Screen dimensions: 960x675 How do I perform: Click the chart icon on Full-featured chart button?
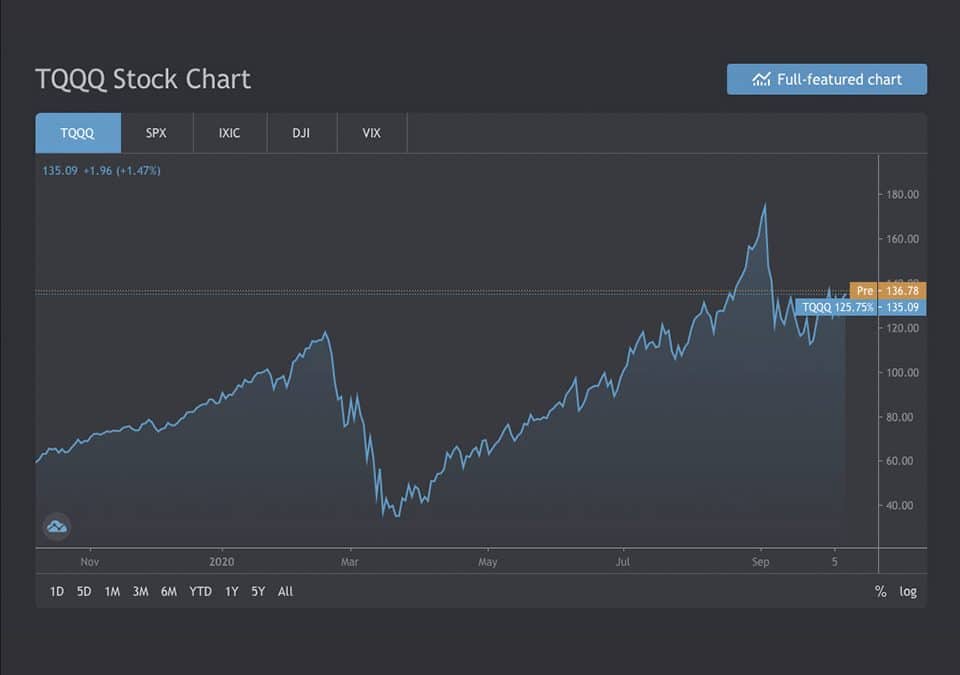pyautogui.click(x=761, y=80)
